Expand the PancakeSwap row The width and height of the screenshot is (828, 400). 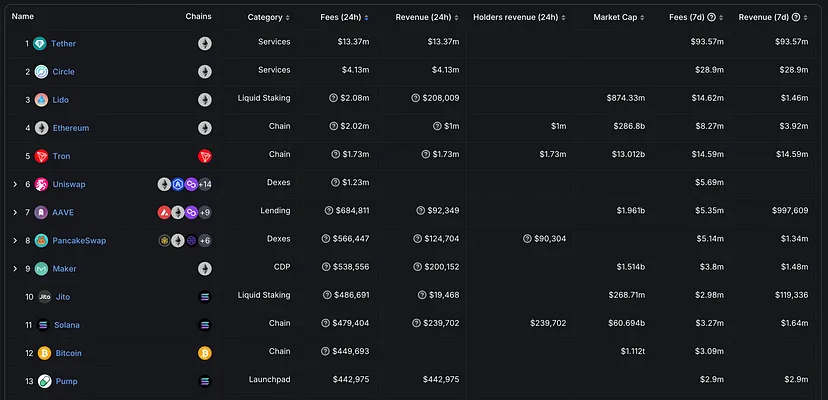[15, 241]
